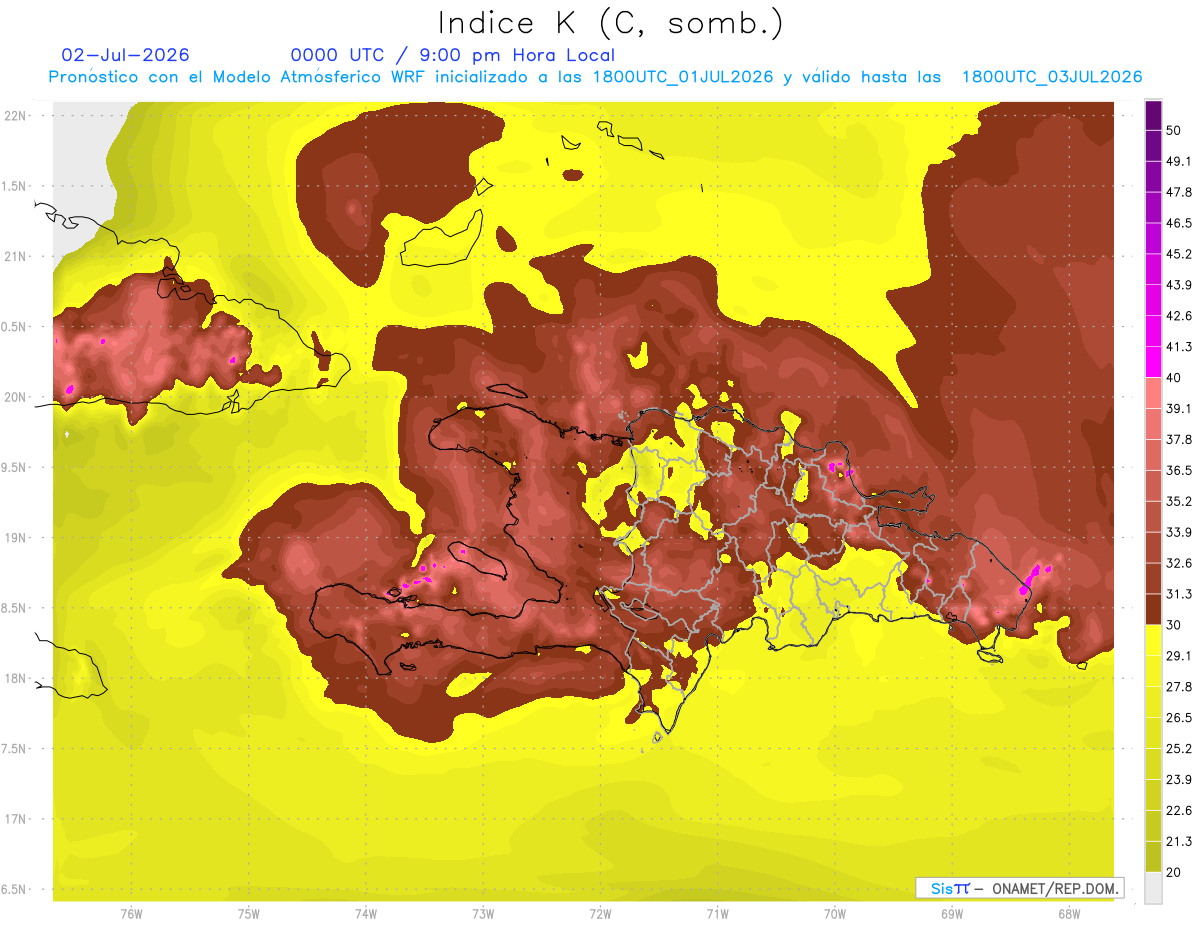Click legend value "43.9"
Screen dimensions: 1200x927
pos(1178,285)
